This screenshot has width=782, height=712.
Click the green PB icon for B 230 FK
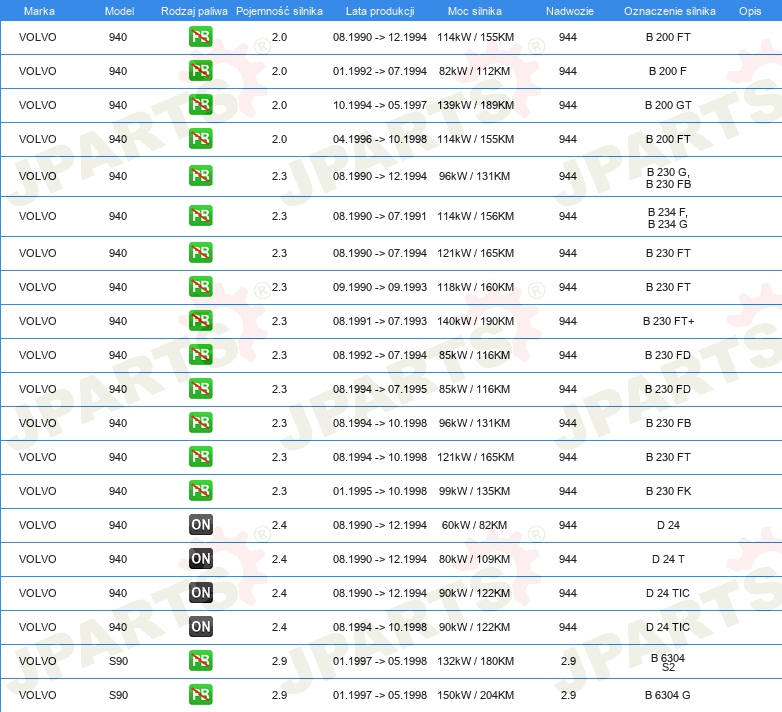pyautogui.click(x=201, y=491)
